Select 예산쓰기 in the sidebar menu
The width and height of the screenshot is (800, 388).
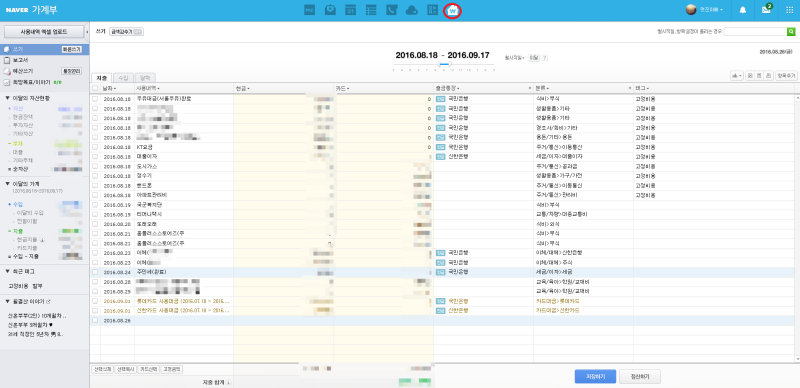pyautogui.click(x=23, y=71)
